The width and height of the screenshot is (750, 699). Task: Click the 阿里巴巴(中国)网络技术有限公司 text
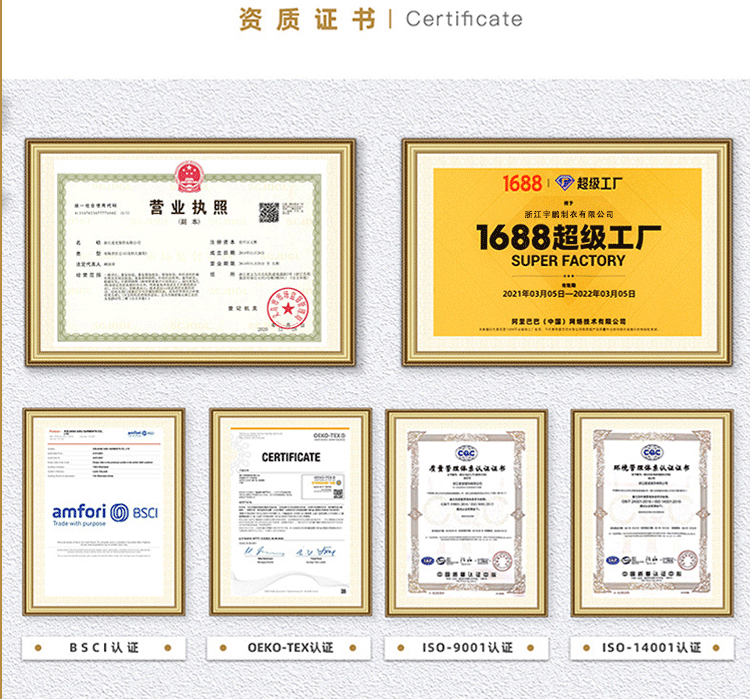pos(568,322)
